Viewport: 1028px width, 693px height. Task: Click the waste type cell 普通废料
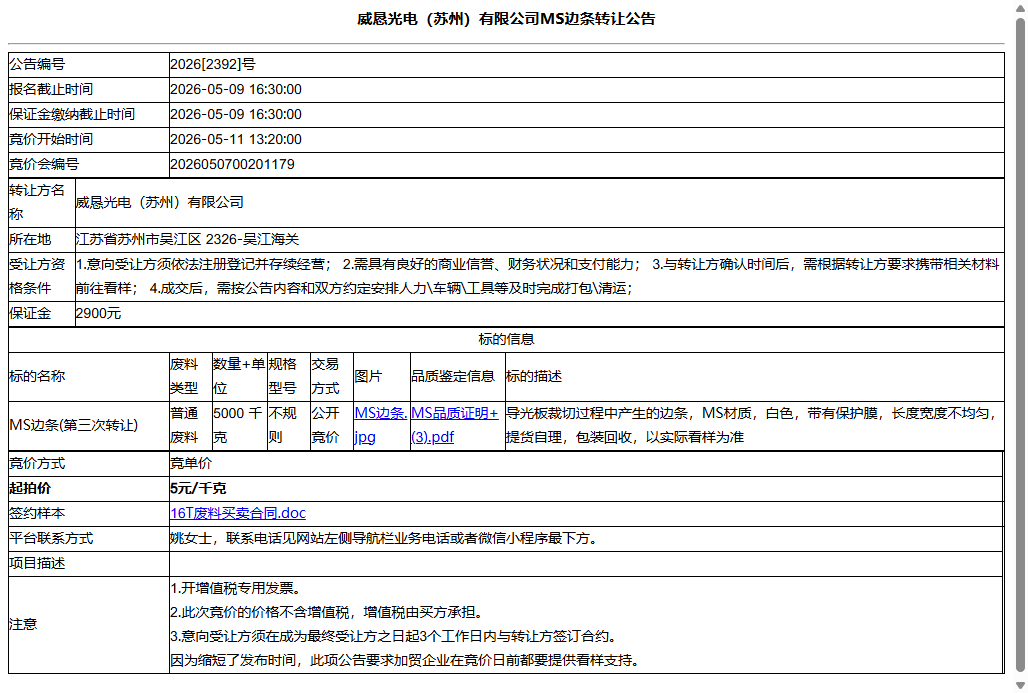point(189,425)
